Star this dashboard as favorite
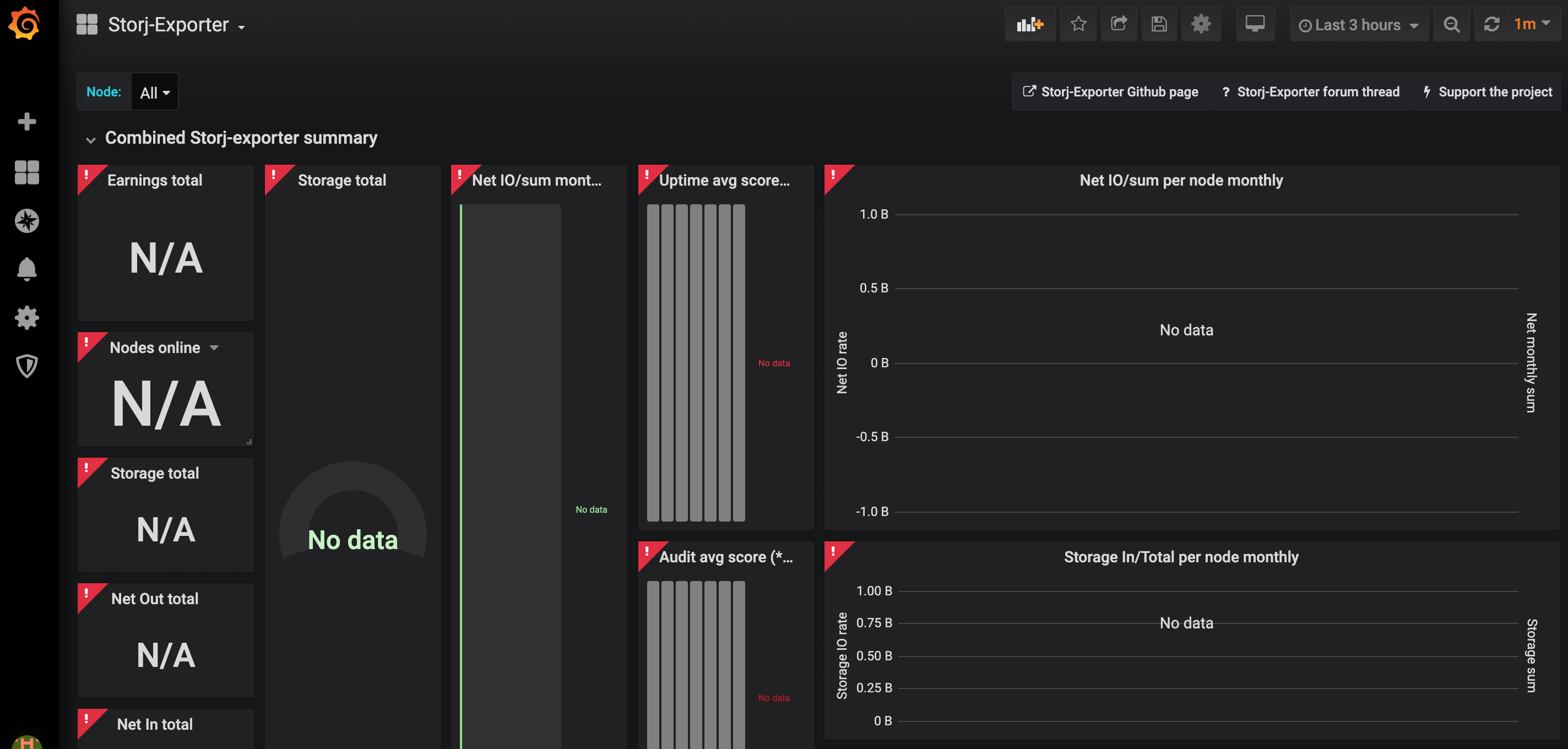1568x749 pixels. click(1078, 24)
